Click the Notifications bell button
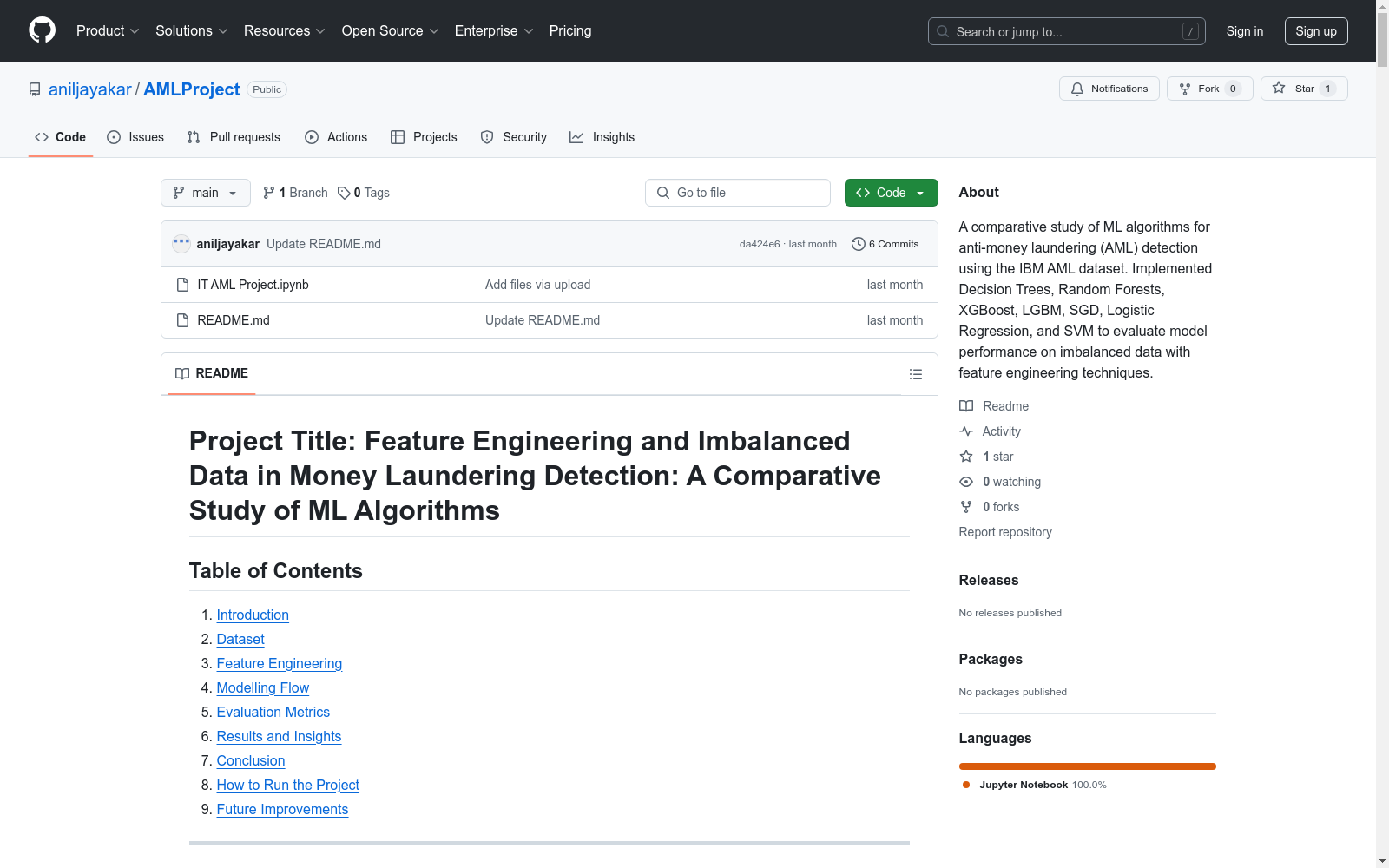Image resolution: width=1389 pixels, height=868 pixels. [x=1109, y=89]
